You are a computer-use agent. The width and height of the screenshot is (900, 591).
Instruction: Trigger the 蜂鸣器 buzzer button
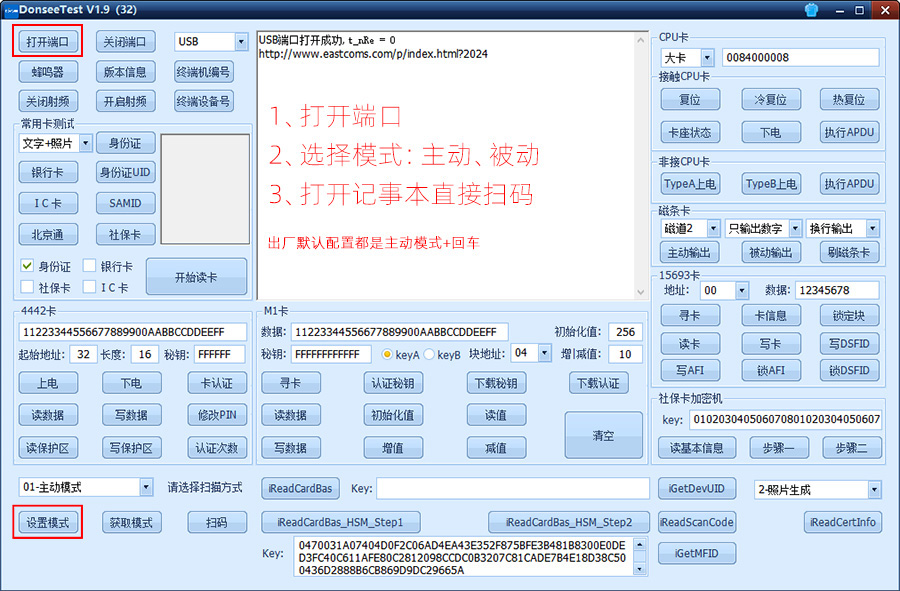tap(47, 72)
